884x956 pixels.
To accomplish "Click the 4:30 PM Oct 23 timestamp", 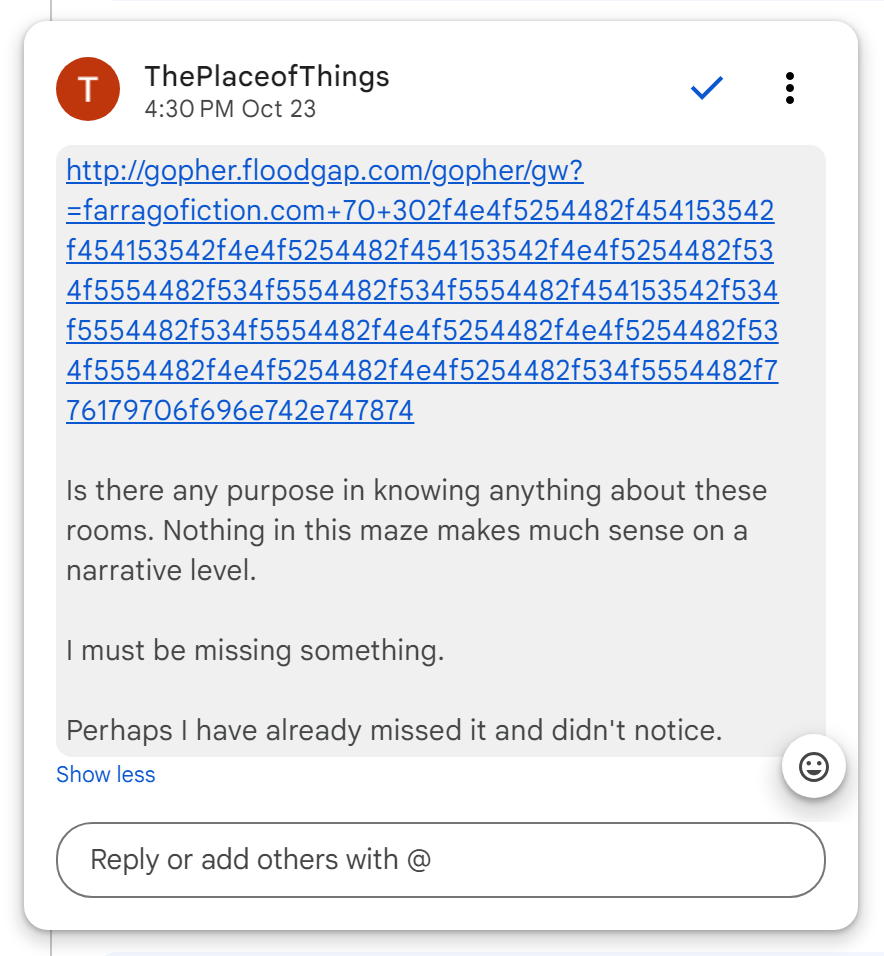I will [x=230, y=109].
